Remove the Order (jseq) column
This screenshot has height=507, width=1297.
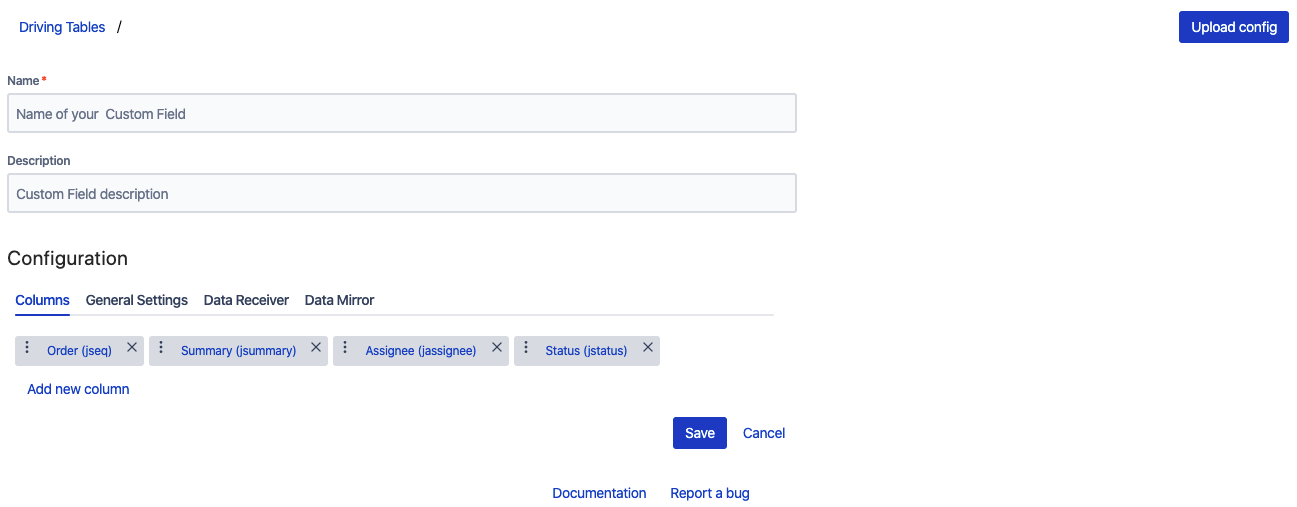132,348
